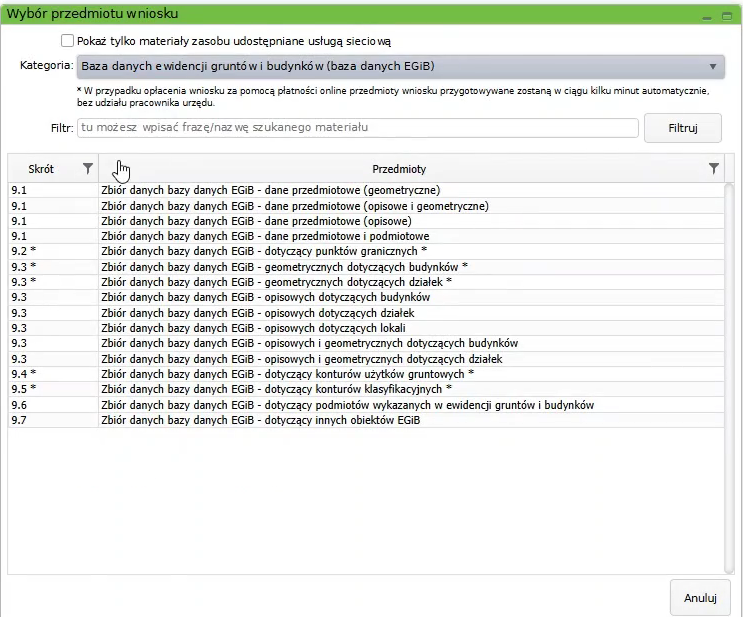Choose 'dotyczący innych obiektów EGiB' row
This screenshot has height=617, width=743.
[x=261, y=420]
